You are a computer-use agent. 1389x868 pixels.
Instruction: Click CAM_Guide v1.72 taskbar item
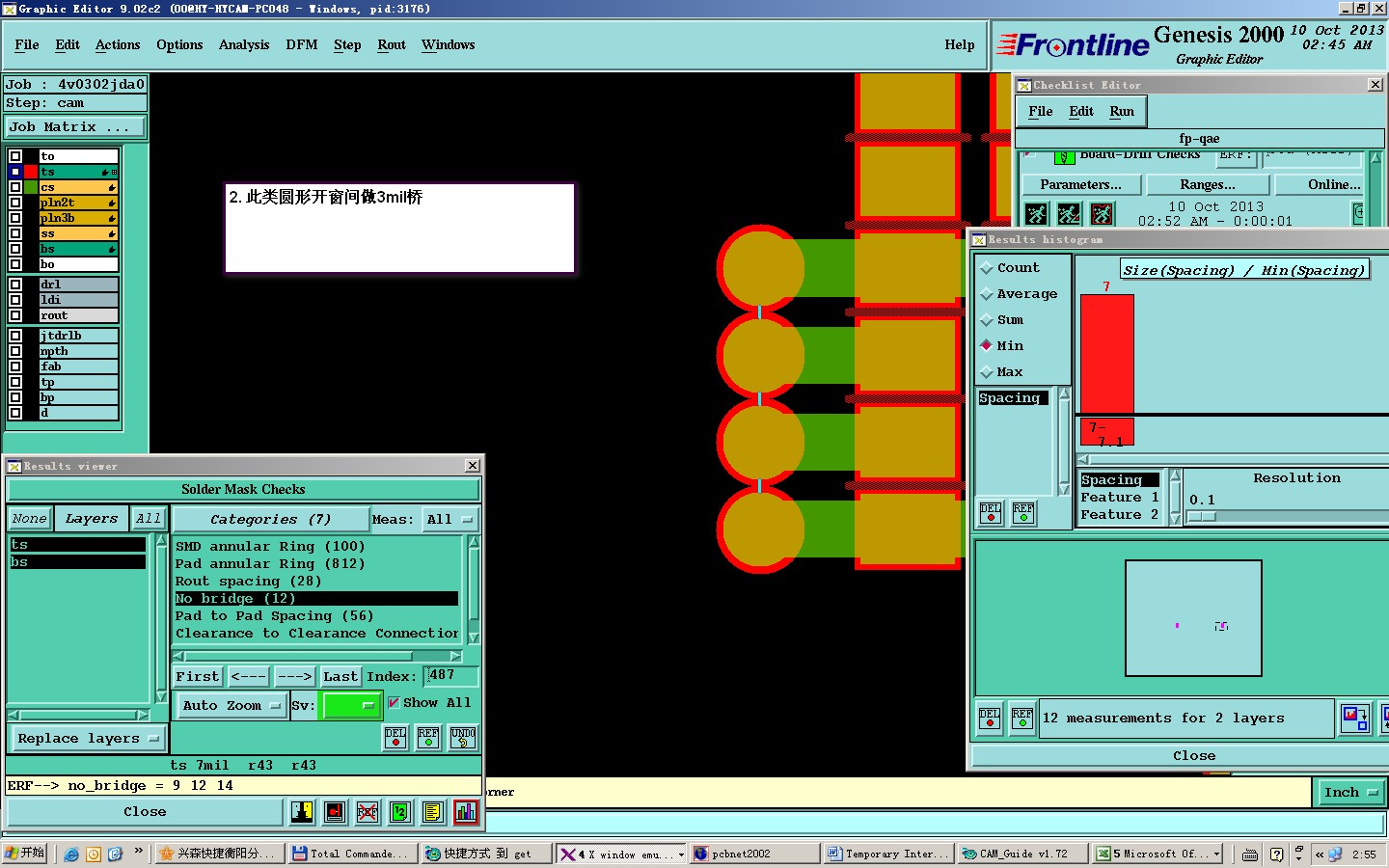1022,854
